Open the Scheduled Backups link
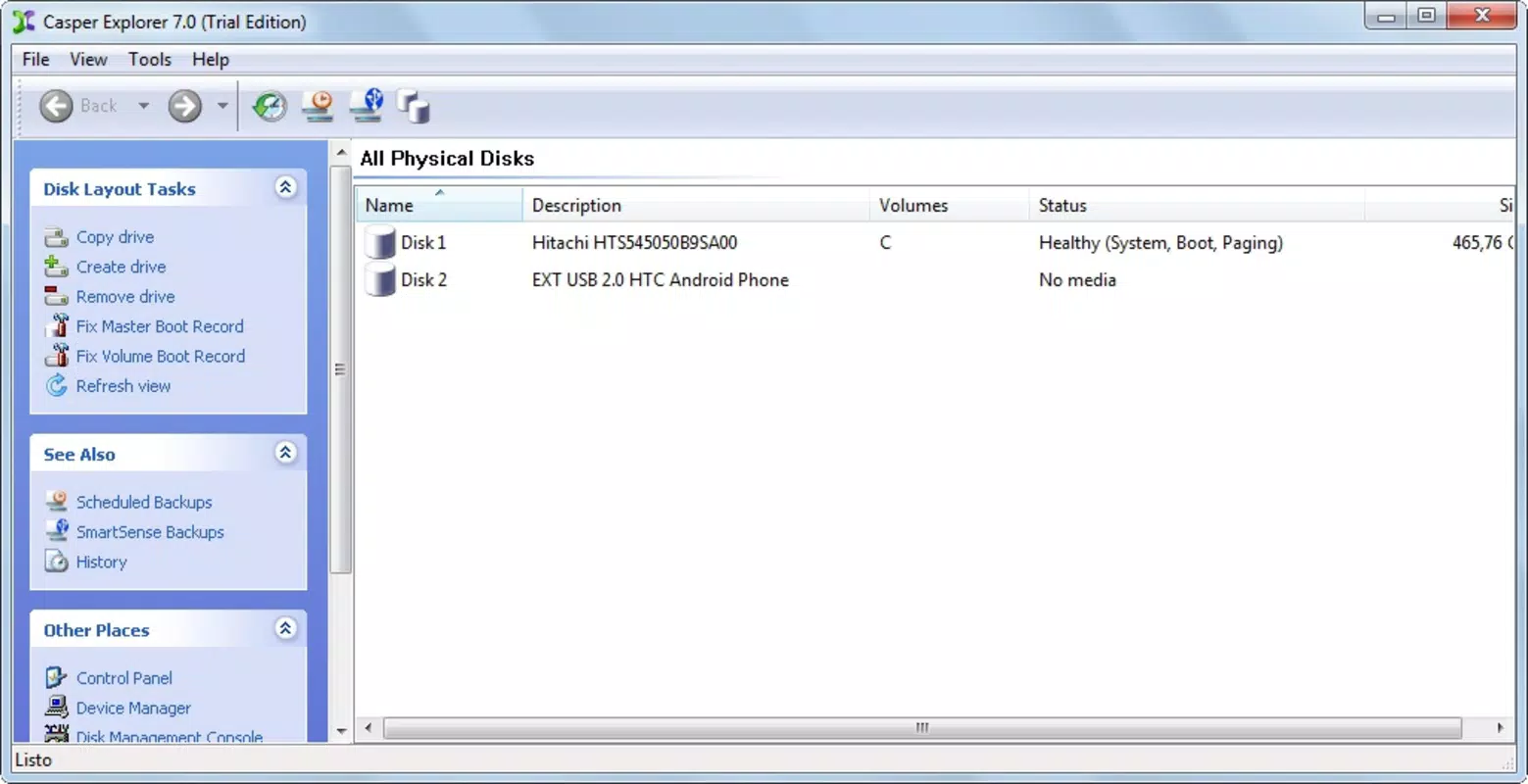This screenshot has height=784, width=1528. pos(144,502)
